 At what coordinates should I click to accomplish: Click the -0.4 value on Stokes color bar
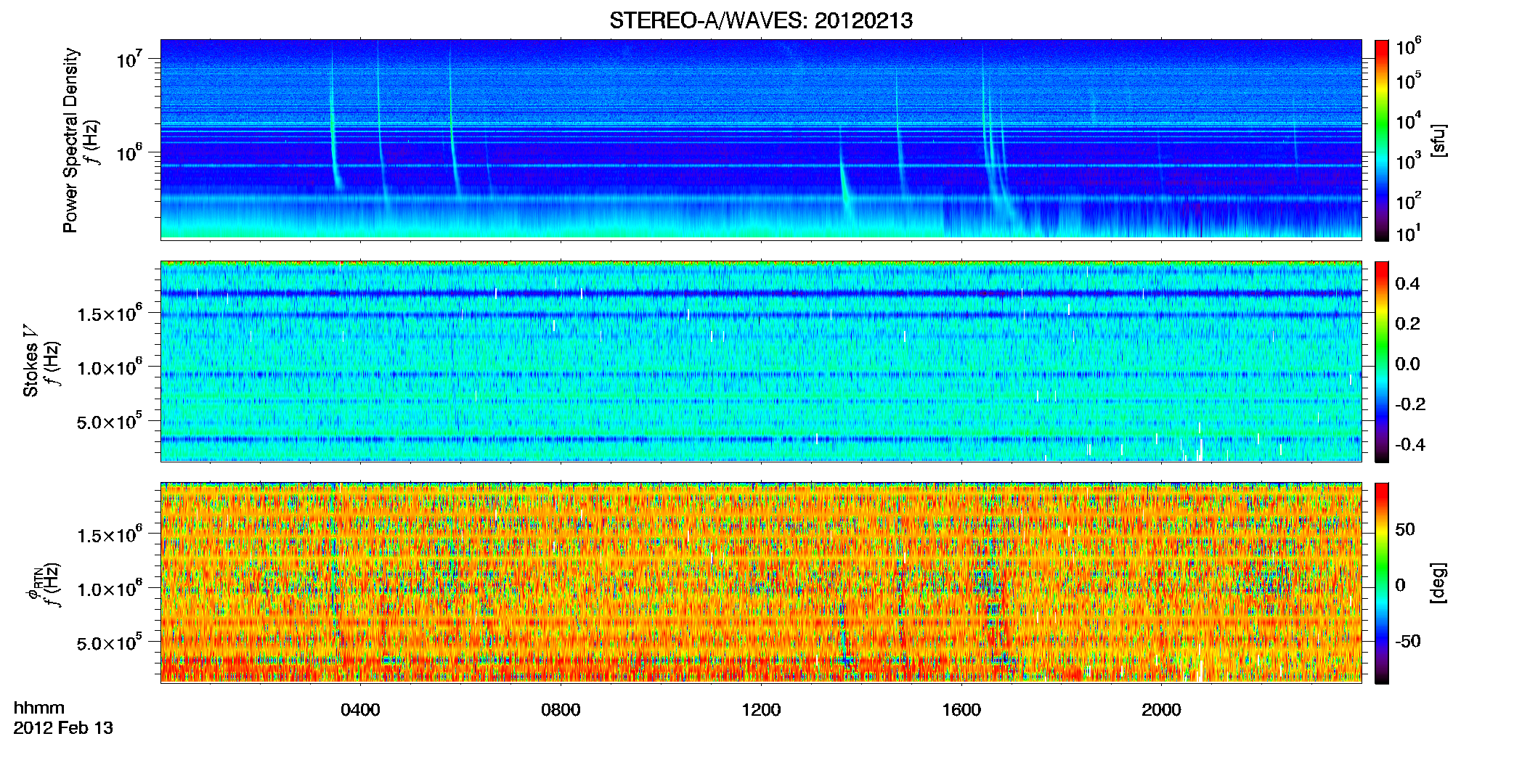click(x=1410, y=444)
